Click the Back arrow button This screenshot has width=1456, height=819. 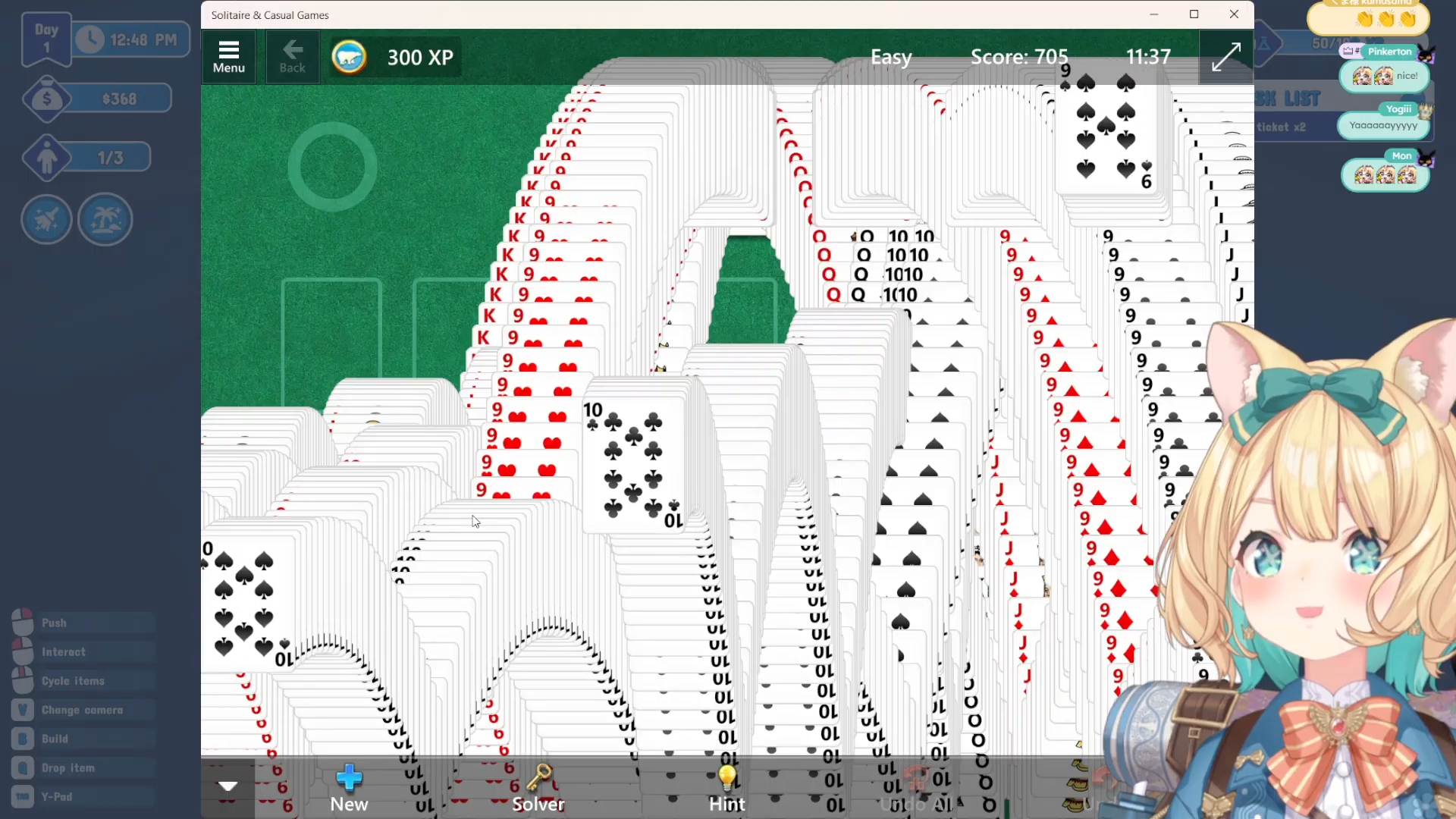292,56
